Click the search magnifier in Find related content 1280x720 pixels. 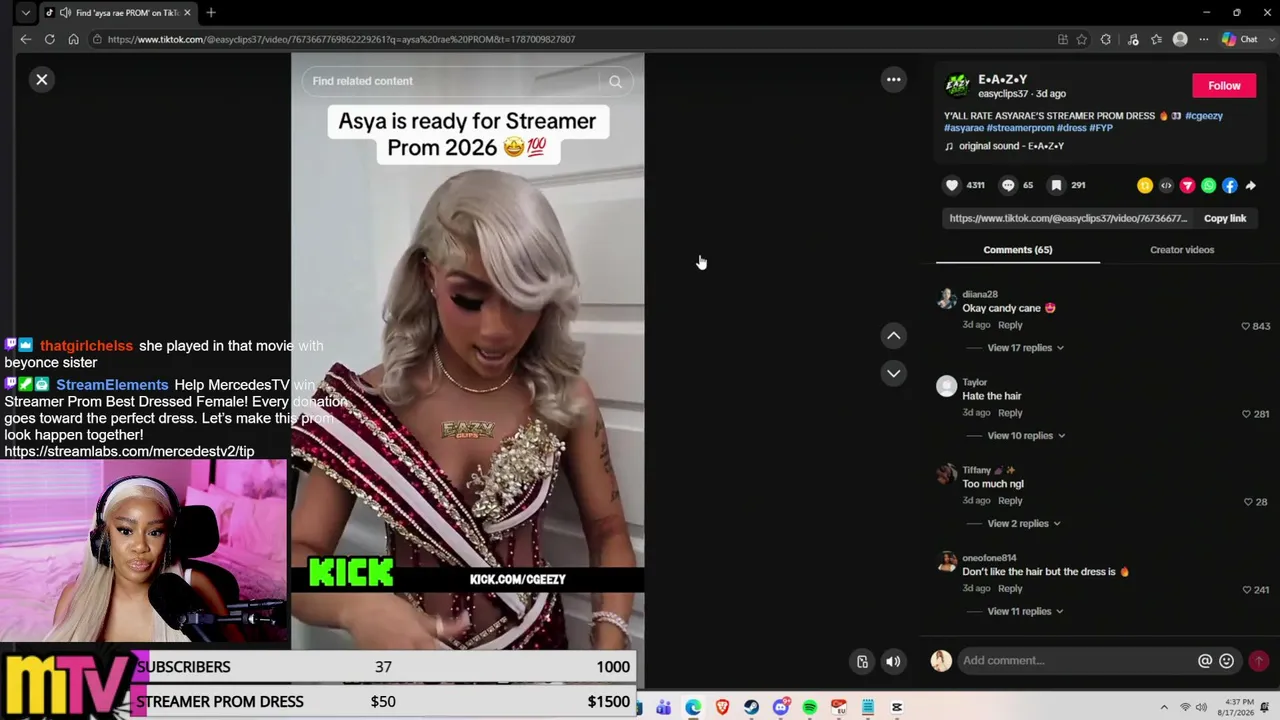615,81
